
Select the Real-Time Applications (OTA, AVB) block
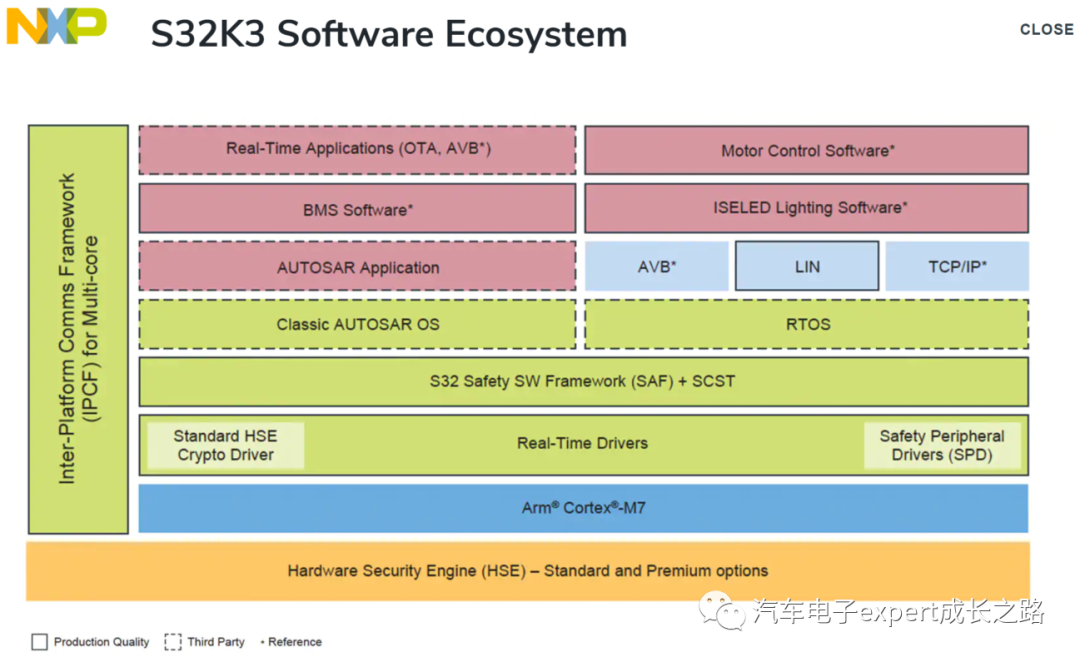(x=357, y=149)
